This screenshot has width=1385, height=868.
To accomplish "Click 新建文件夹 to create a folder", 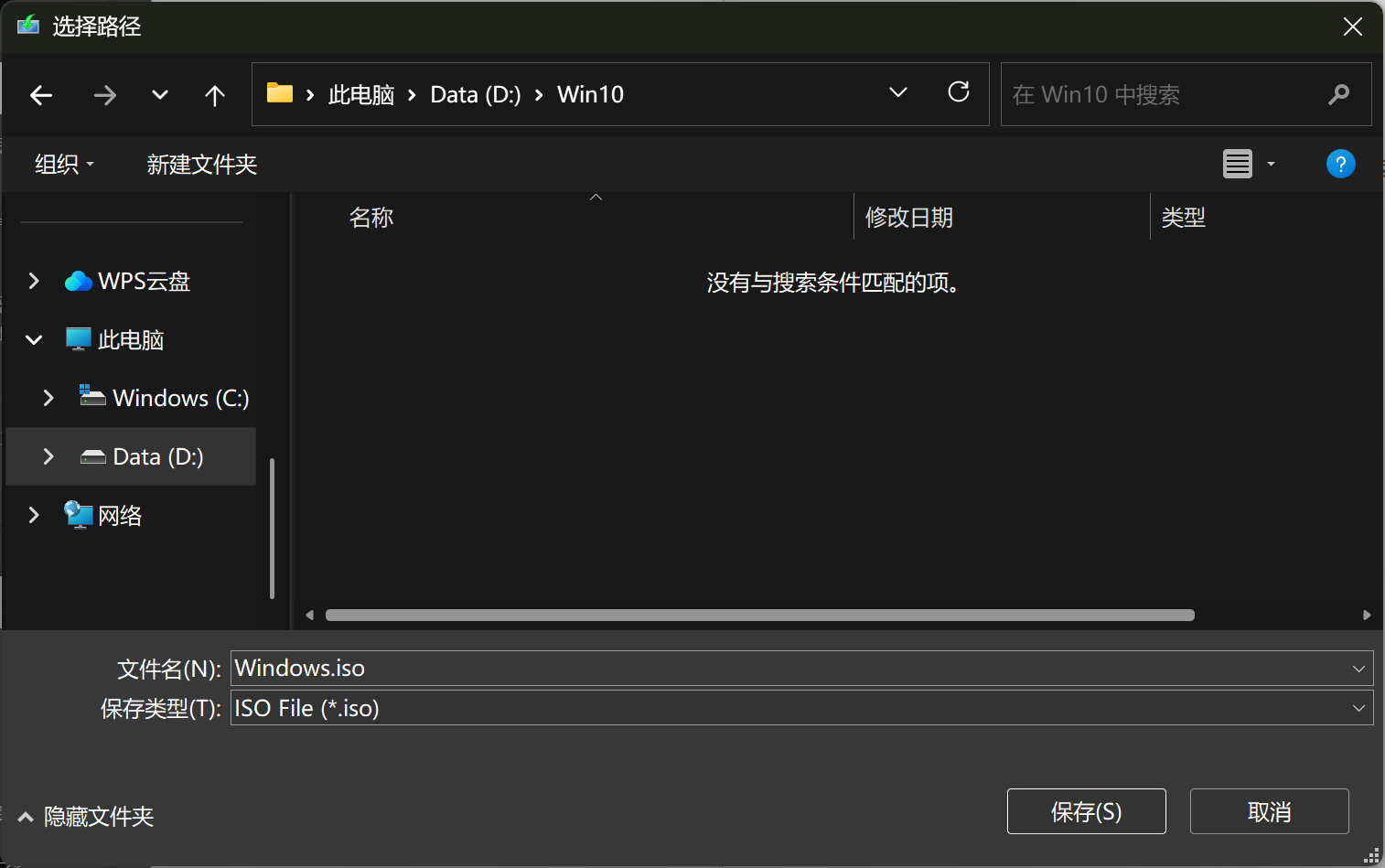I will [x=202, y=165].
